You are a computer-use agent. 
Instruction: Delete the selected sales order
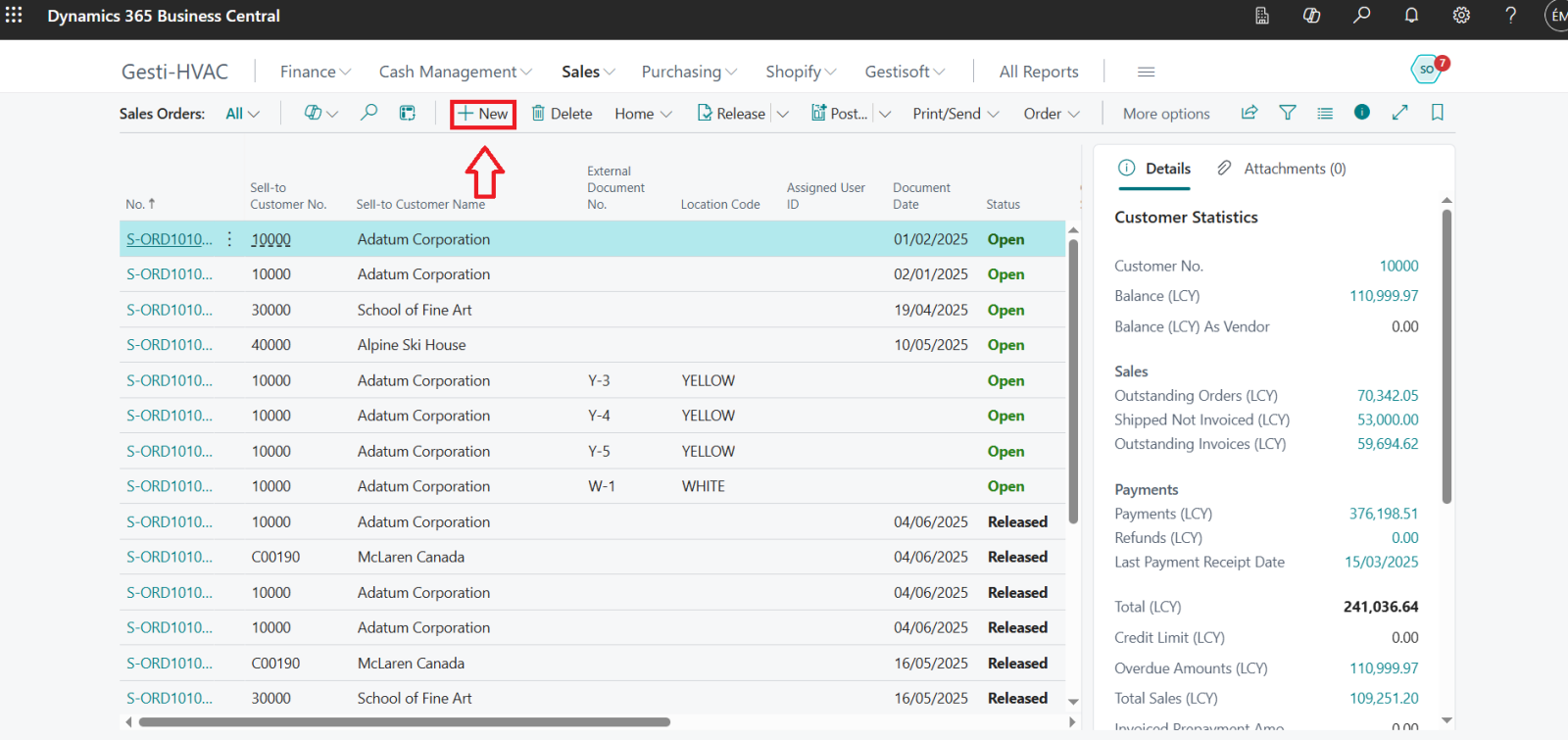pos(562,114)
